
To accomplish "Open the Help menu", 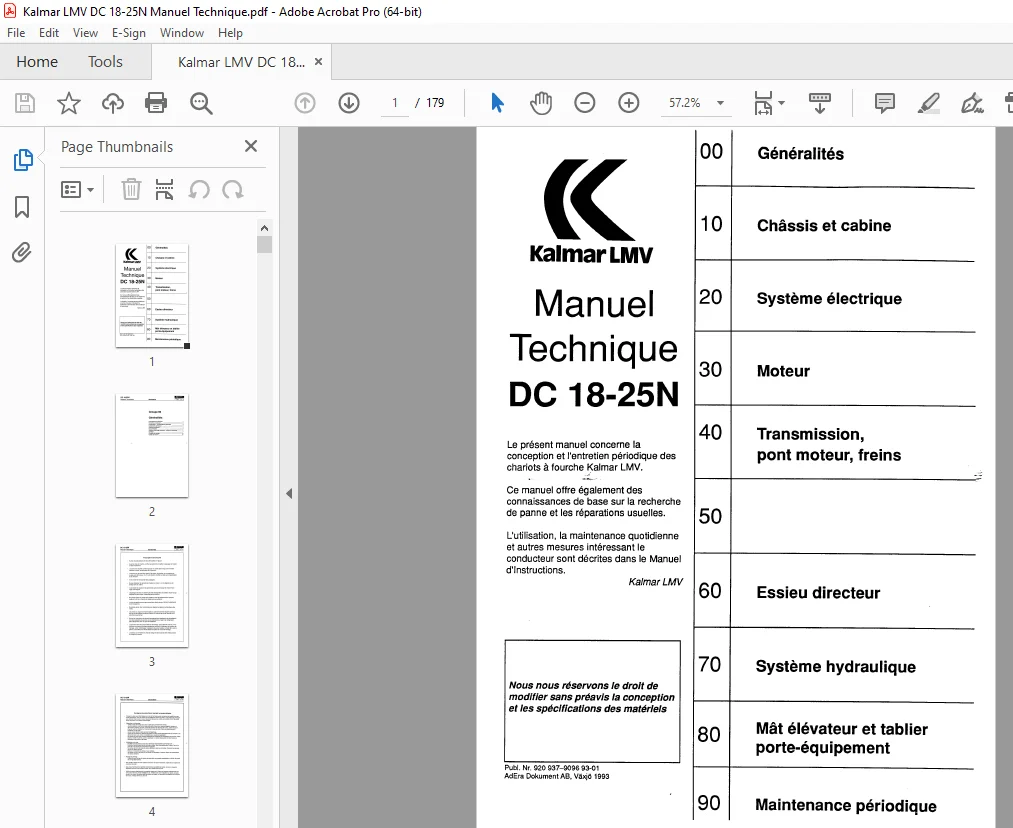I will click(x=230, y=33).
